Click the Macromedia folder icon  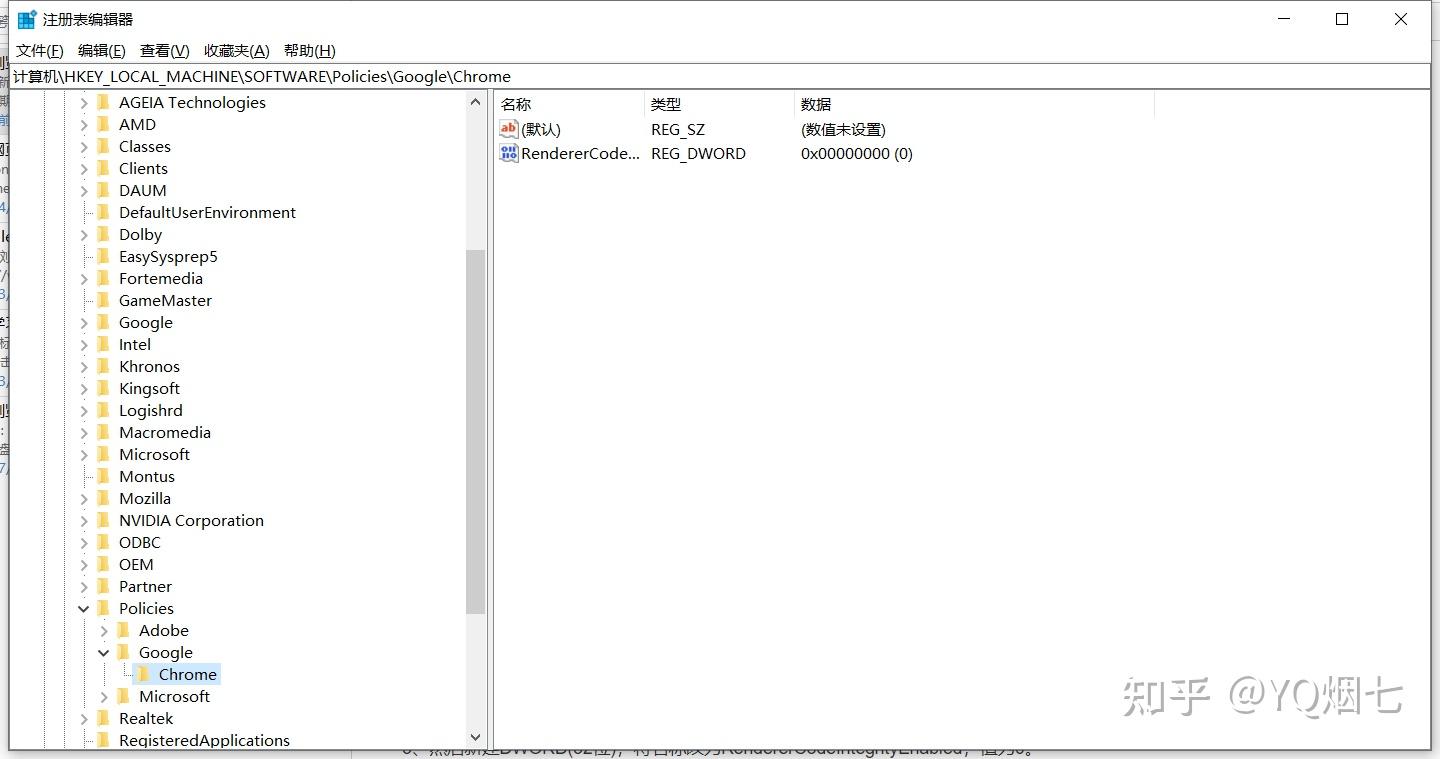pyautogui.click(x=104, y=432)
